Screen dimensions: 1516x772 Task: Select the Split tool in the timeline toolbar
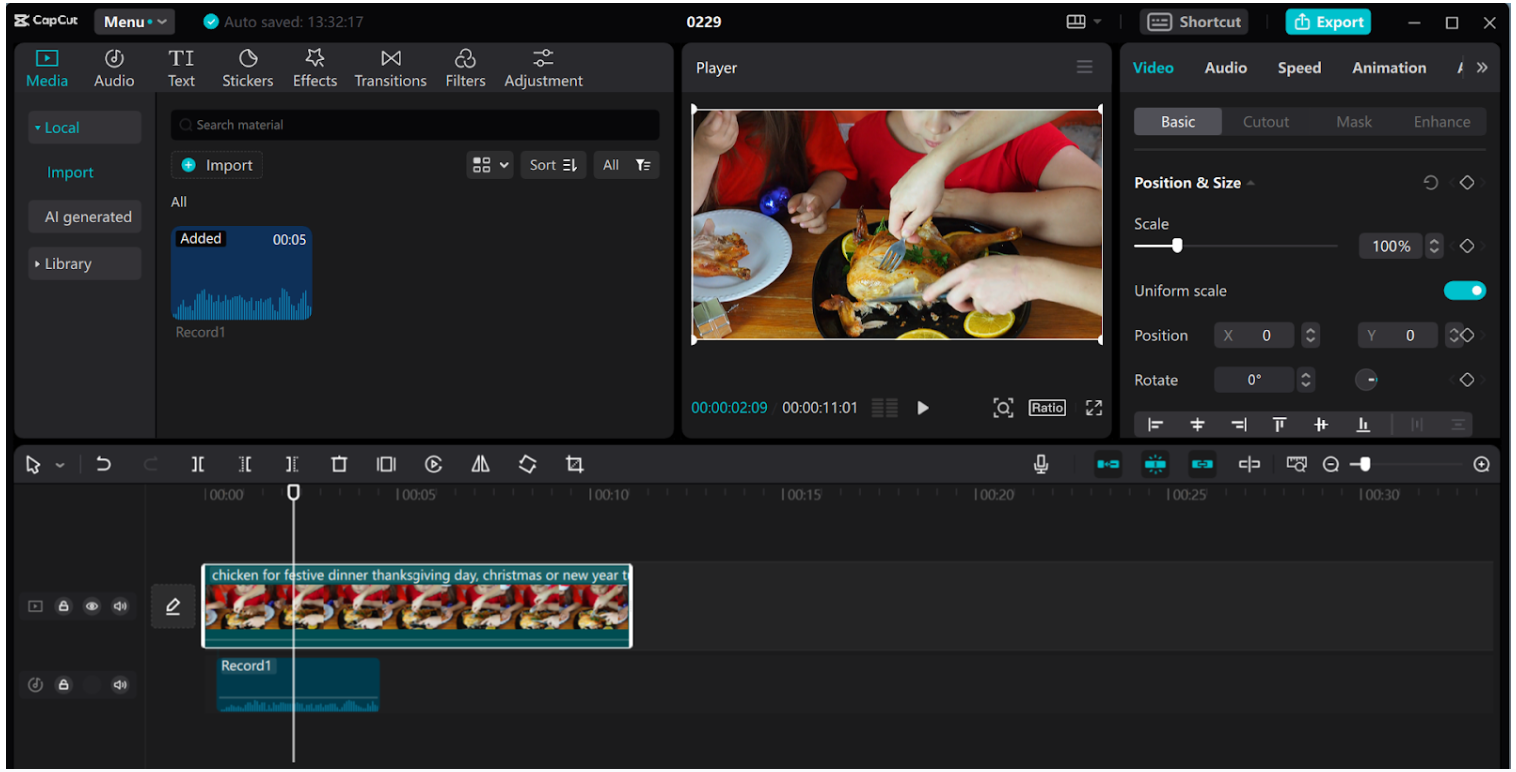point(198,464)
